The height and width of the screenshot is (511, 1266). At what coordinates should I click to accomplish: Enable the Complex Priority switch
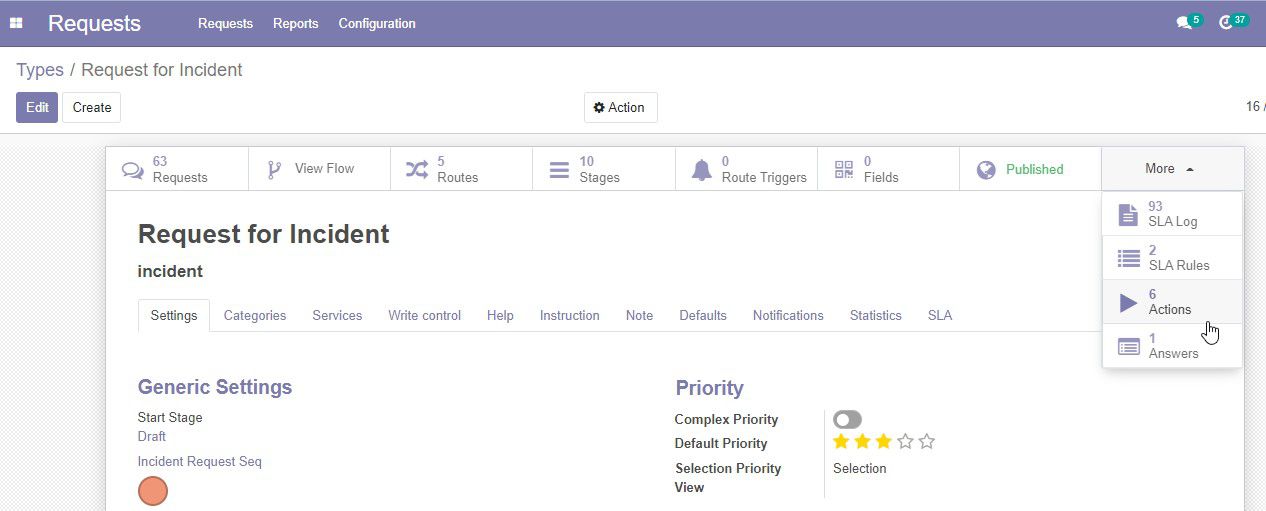tap(847, 419)
